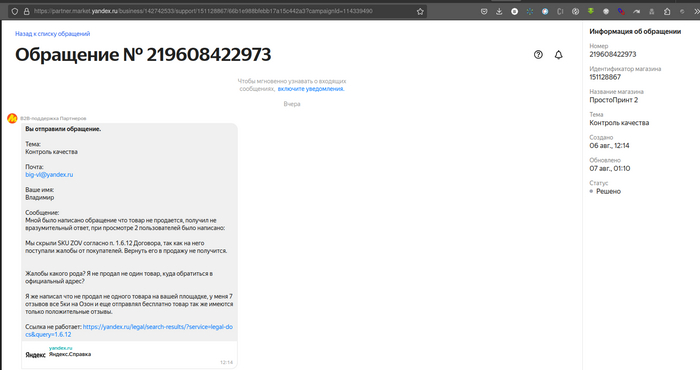The image size is (700, 370).
Task: Click sender name "B2B-поддержка Партнеров"
Action: [x=53, y=118]
